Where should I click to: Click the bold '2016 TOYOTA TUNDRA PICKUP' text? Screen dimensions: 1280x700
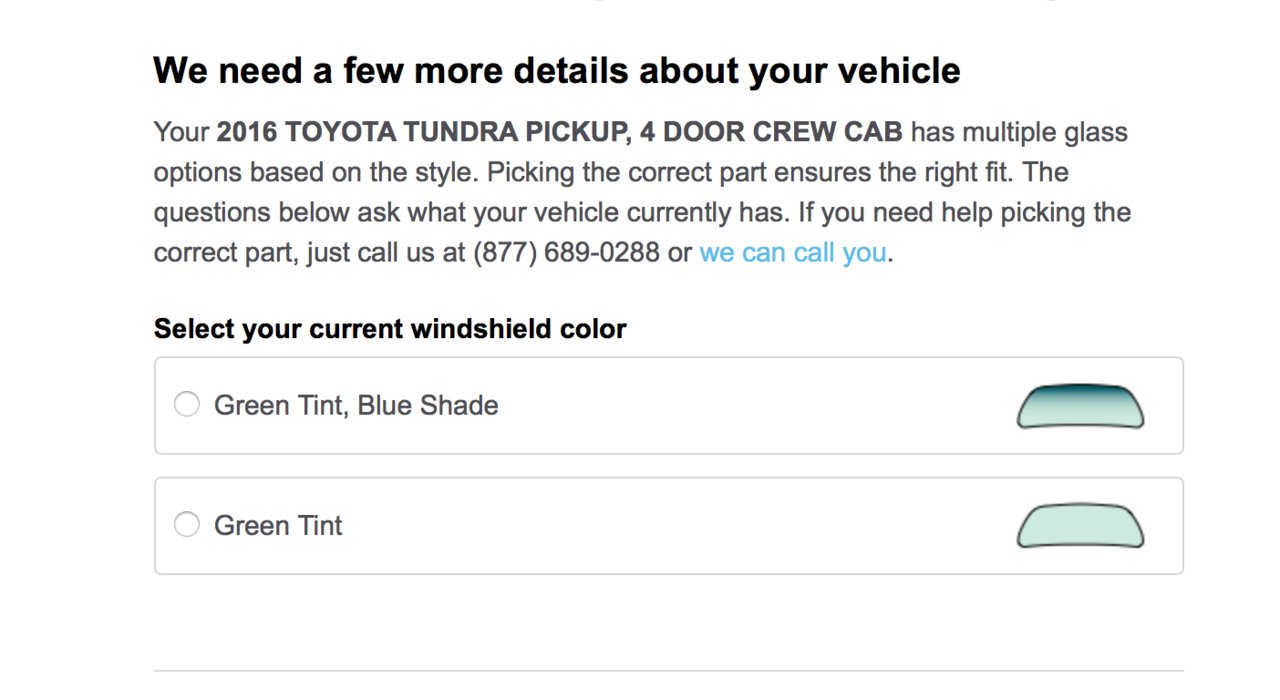point(419,132)
